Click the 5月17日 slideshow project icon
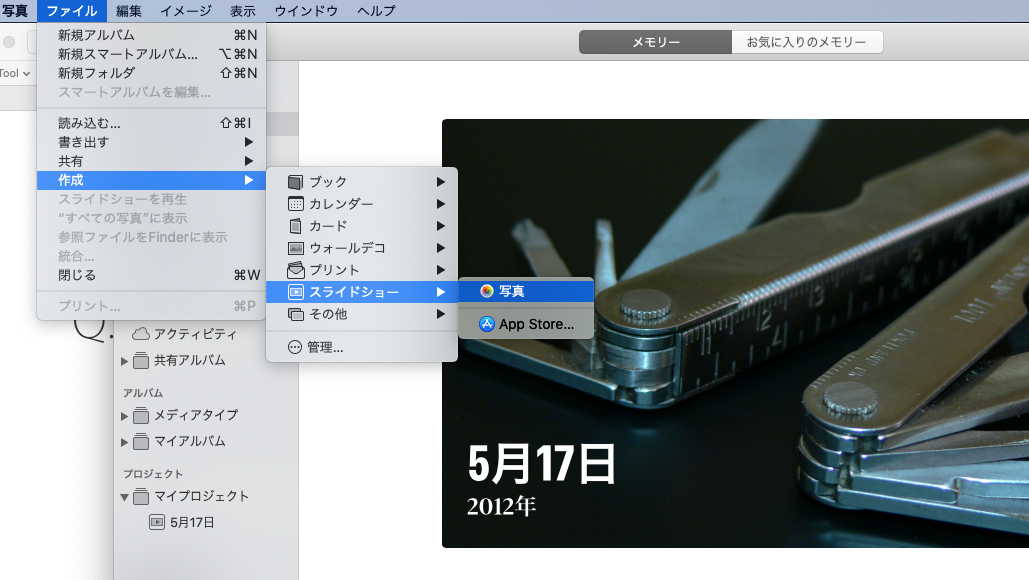Image resolution: width=1029 pixels, height=580 pixels. pyautogui.click(x=157, y=522)
